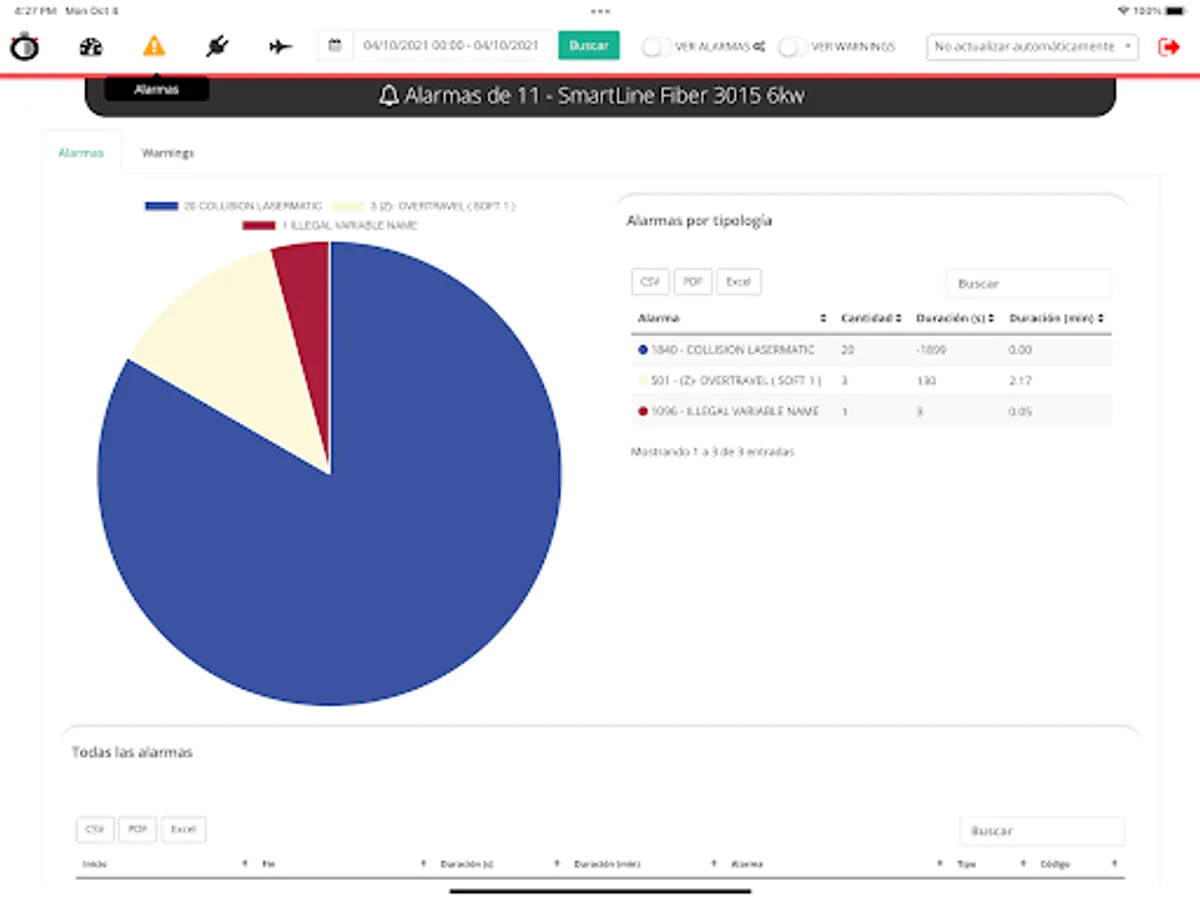This screenshot has height=900, width=1200.
Task: Click the bell icon in Alarmas header
Action: [x=389, y=97]
